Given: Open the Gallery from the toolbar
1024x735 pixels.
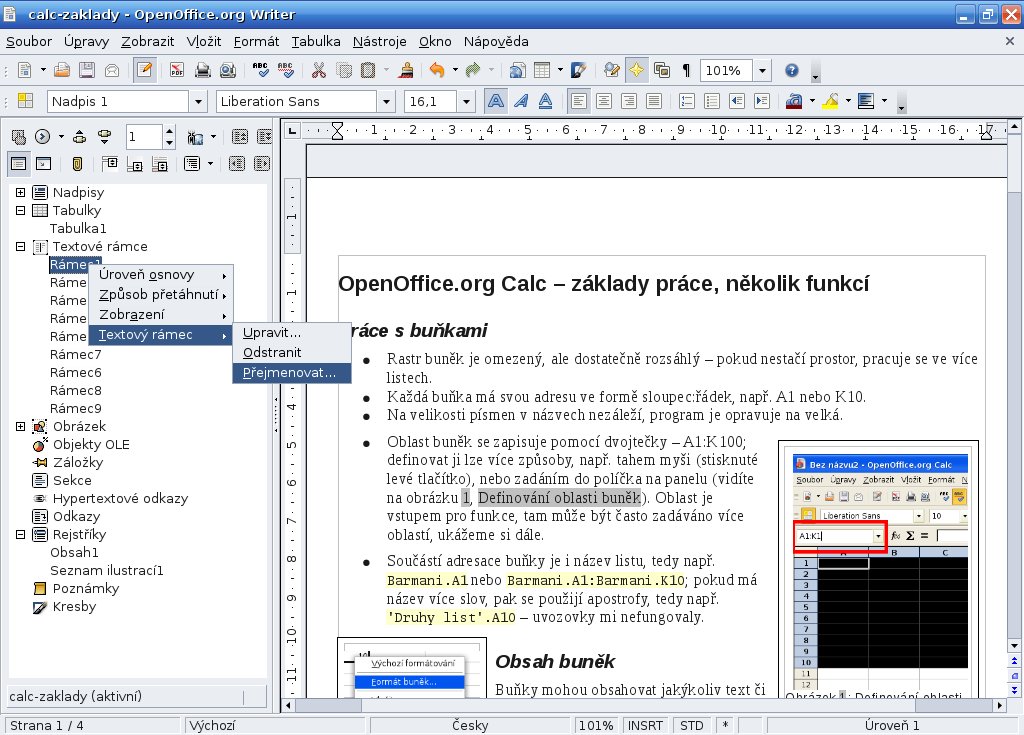Looking at the screenshot, I should click(x=662, y=70).
